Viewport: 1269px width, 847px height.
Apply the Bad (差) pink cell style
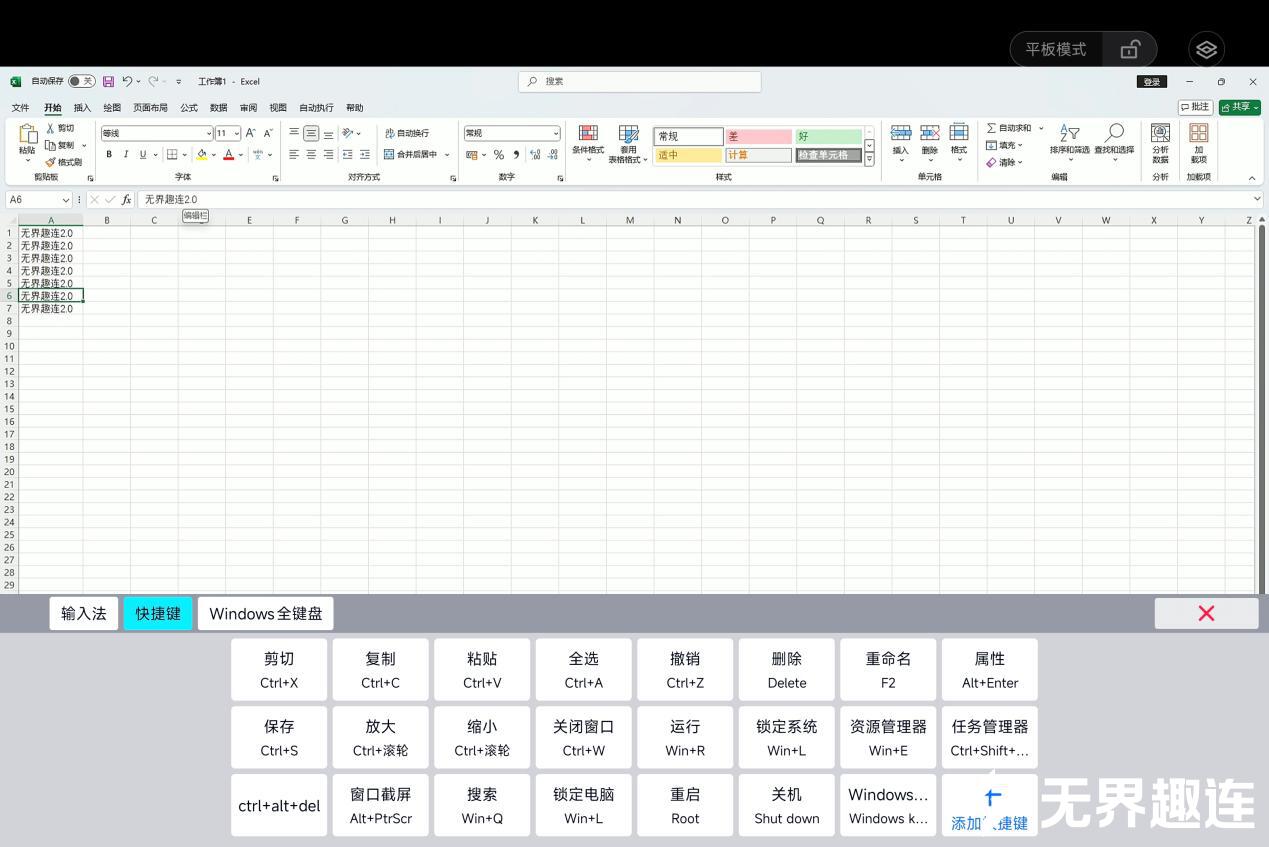tap(758, 136)
